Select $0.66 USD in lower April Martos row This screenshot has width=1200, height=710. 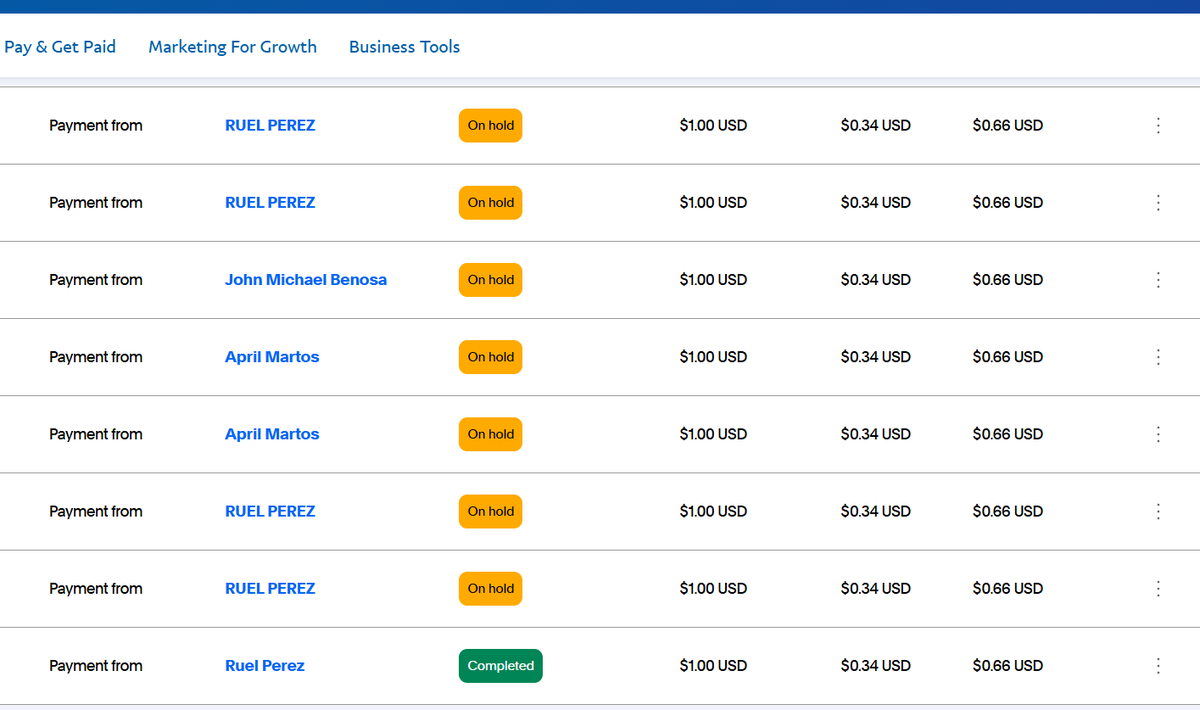[x=1008, y=434]
